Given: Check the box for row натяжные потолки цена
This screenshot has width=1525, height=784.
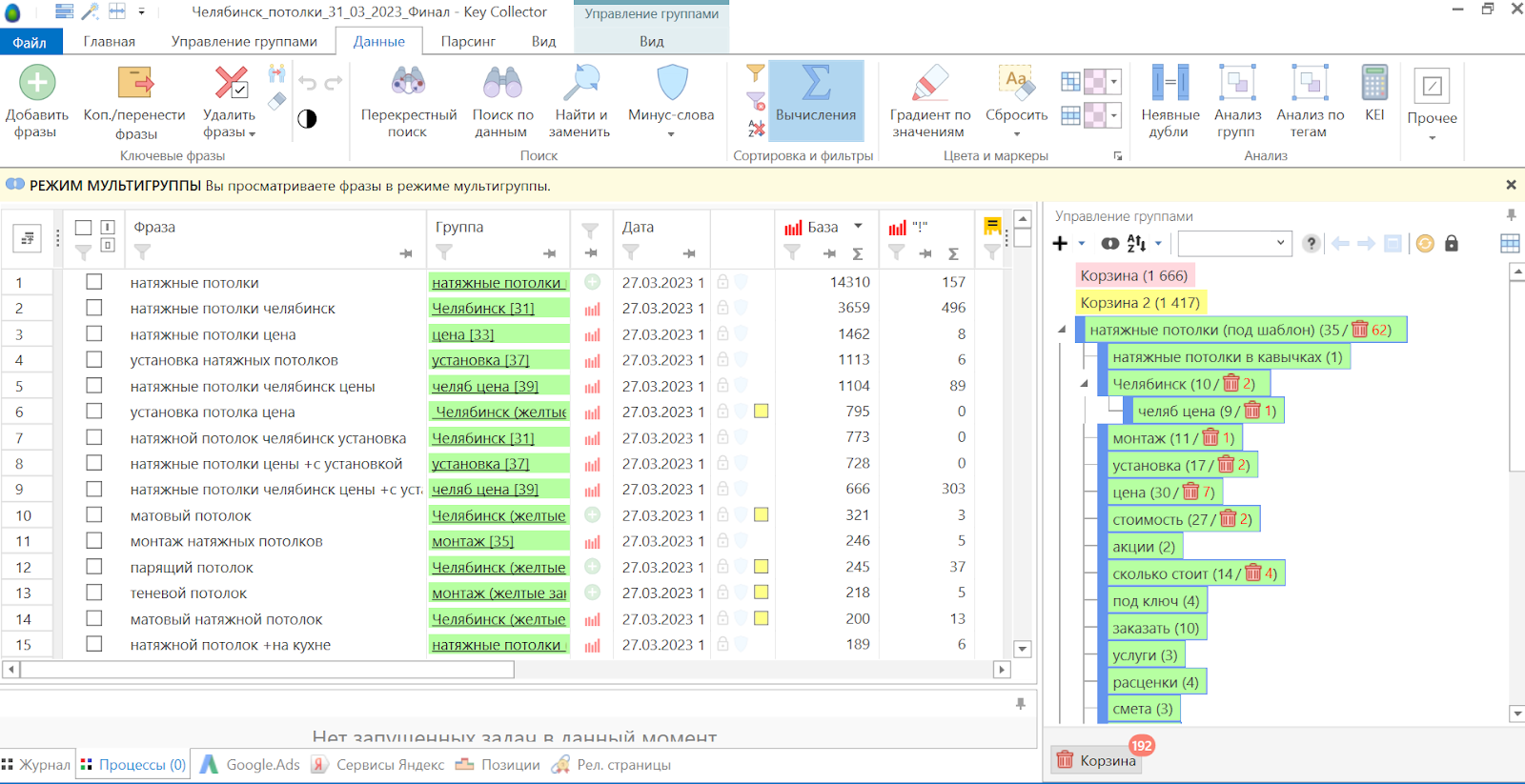Looking at the screenshot, I should pos(93,333).
